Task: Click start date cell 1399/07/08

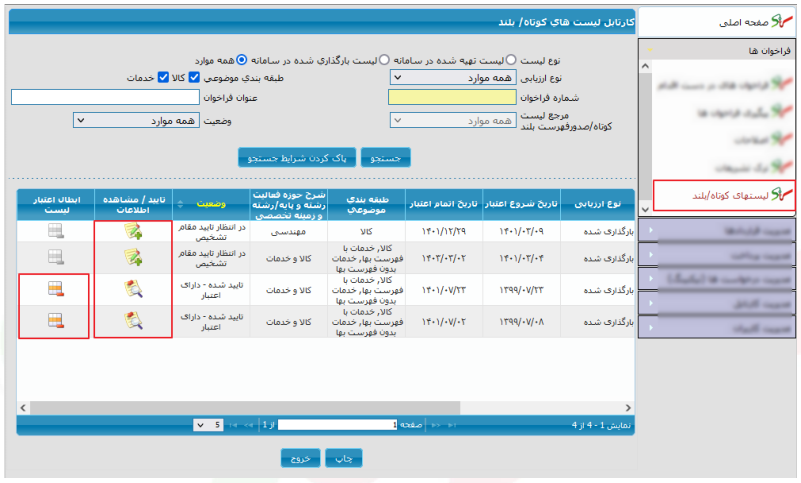Action: [x=521, y=321]
